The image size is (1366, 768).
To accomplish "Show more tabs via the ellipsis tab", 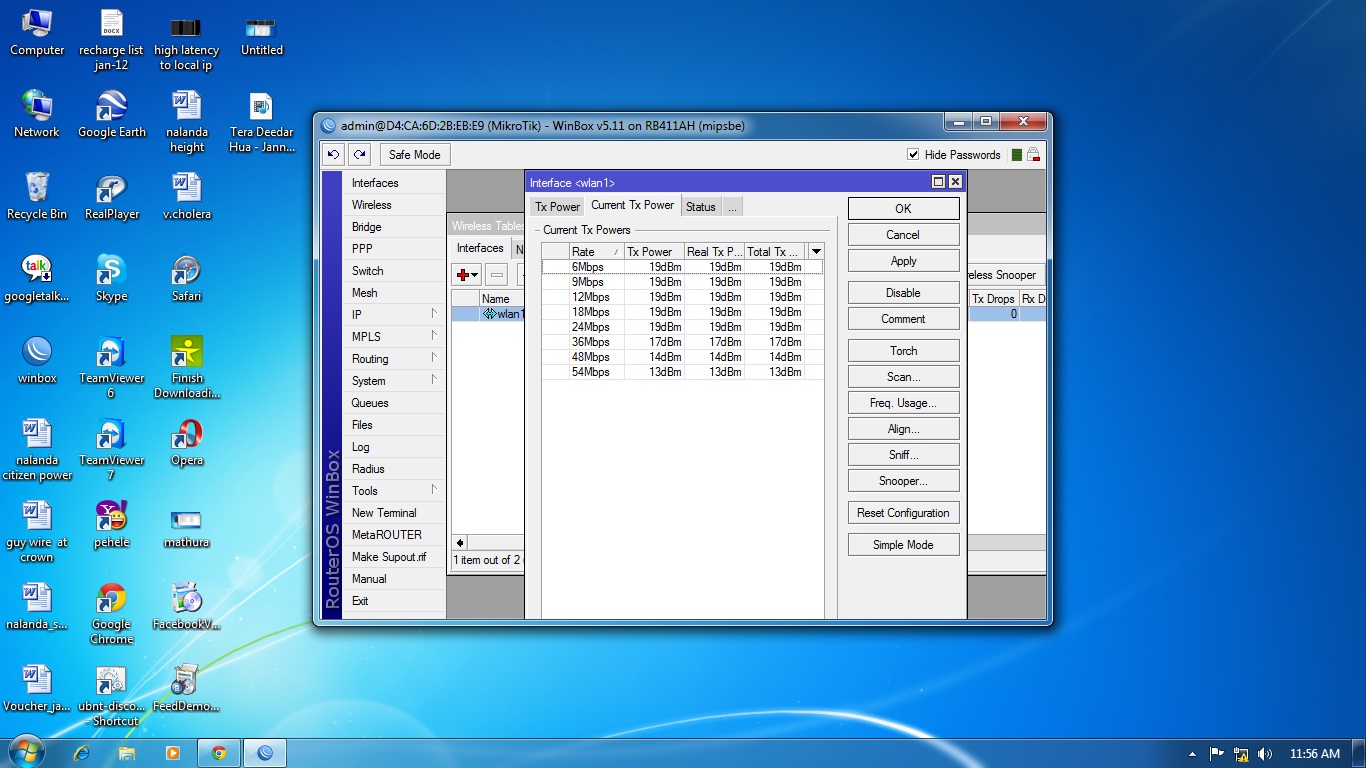I will tap(732, 207).
